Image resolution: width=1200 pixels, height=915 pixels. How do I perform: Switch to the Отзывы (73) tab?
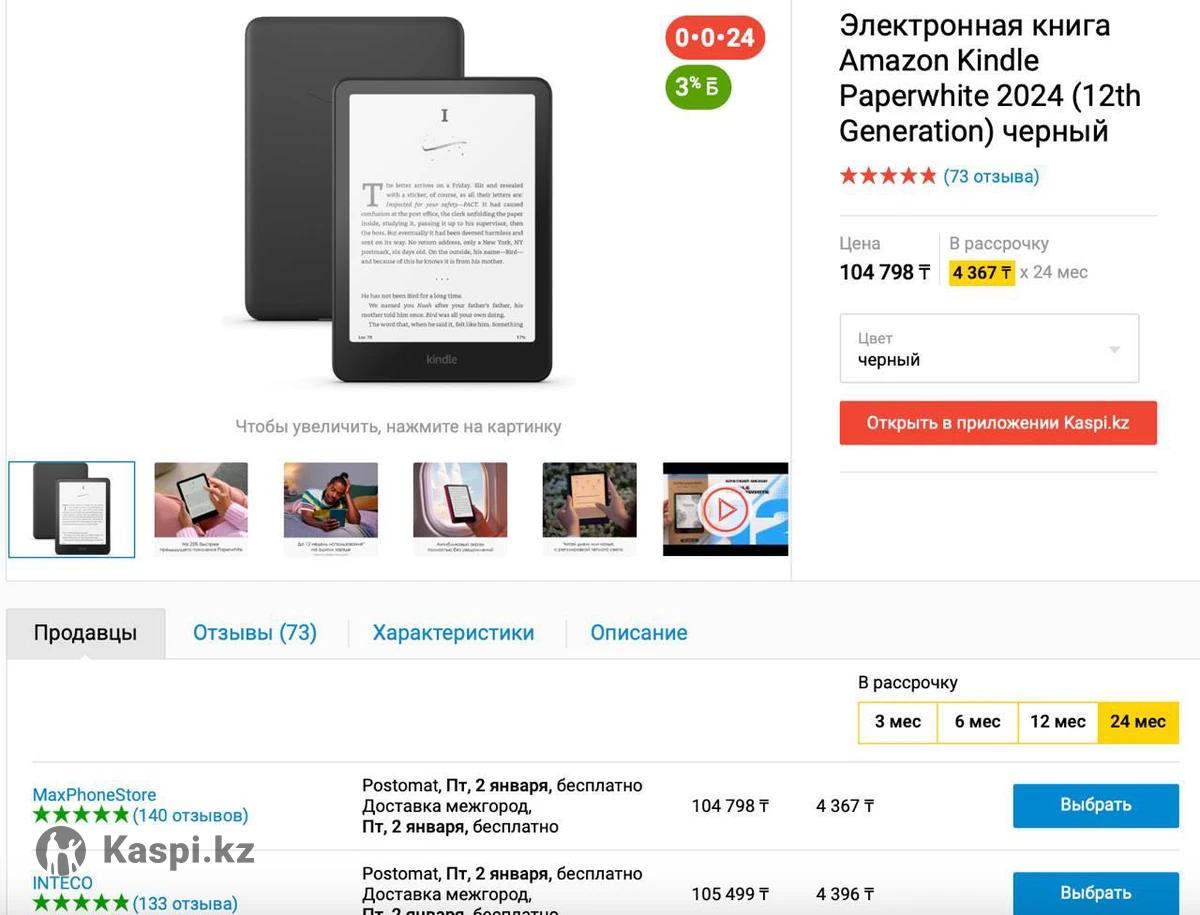pos(255,633)
